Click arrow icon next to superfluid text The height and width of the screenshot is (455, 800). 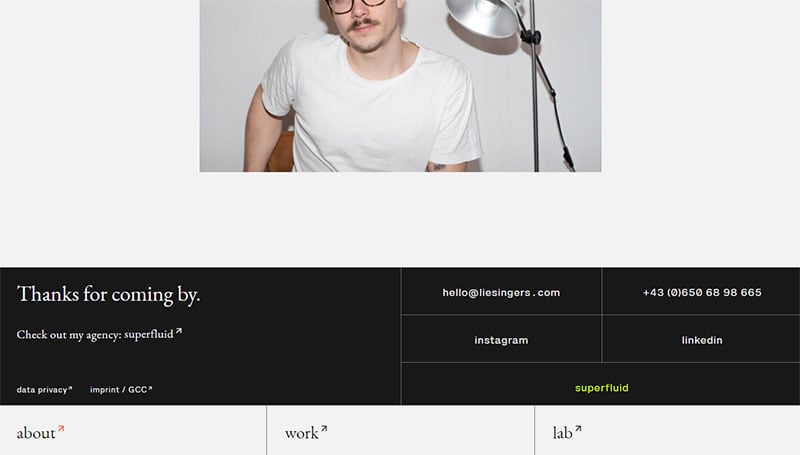pyautogui.click(x=179, y=331)
